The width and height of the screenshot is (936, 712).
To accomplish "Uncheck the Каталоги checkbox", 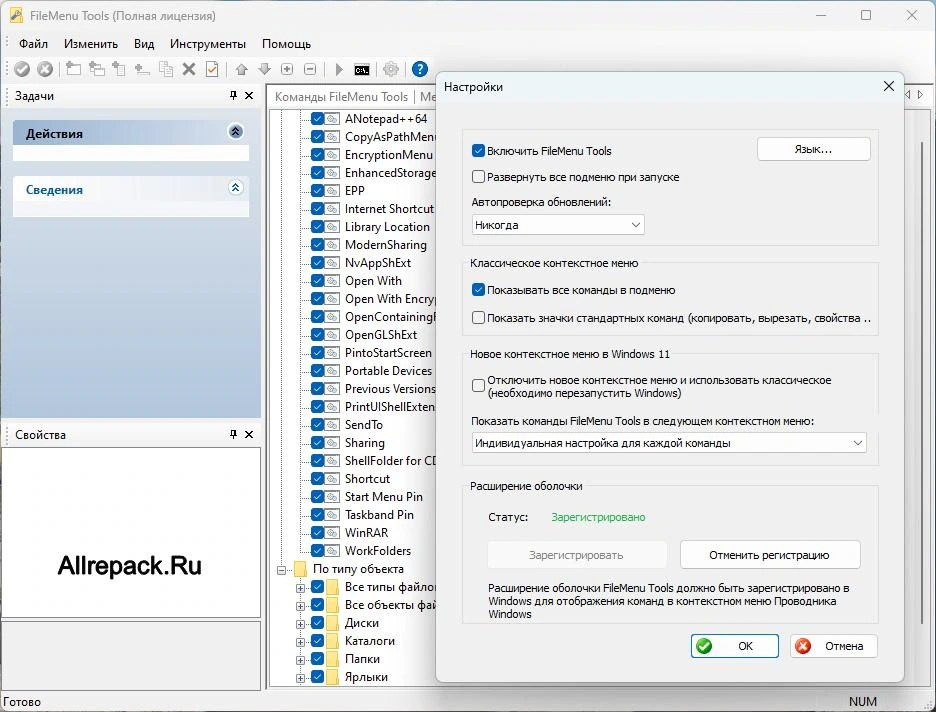I will coord(318,640).
